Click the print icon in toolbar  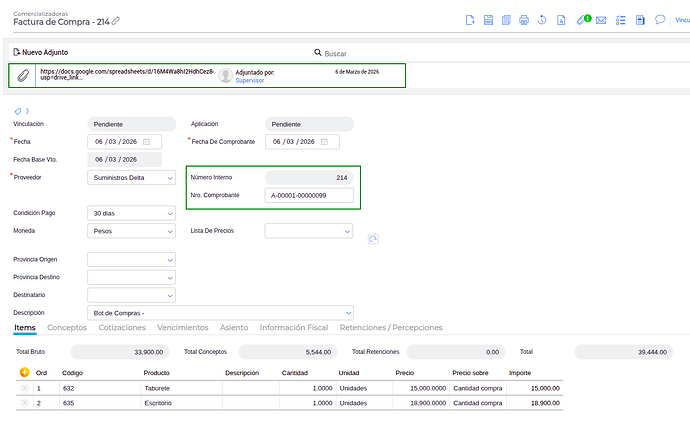523,20
